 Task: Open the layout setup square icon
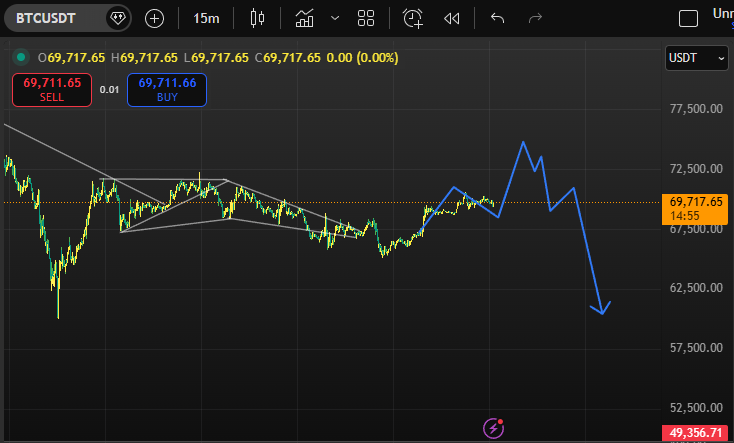point(688,19)
